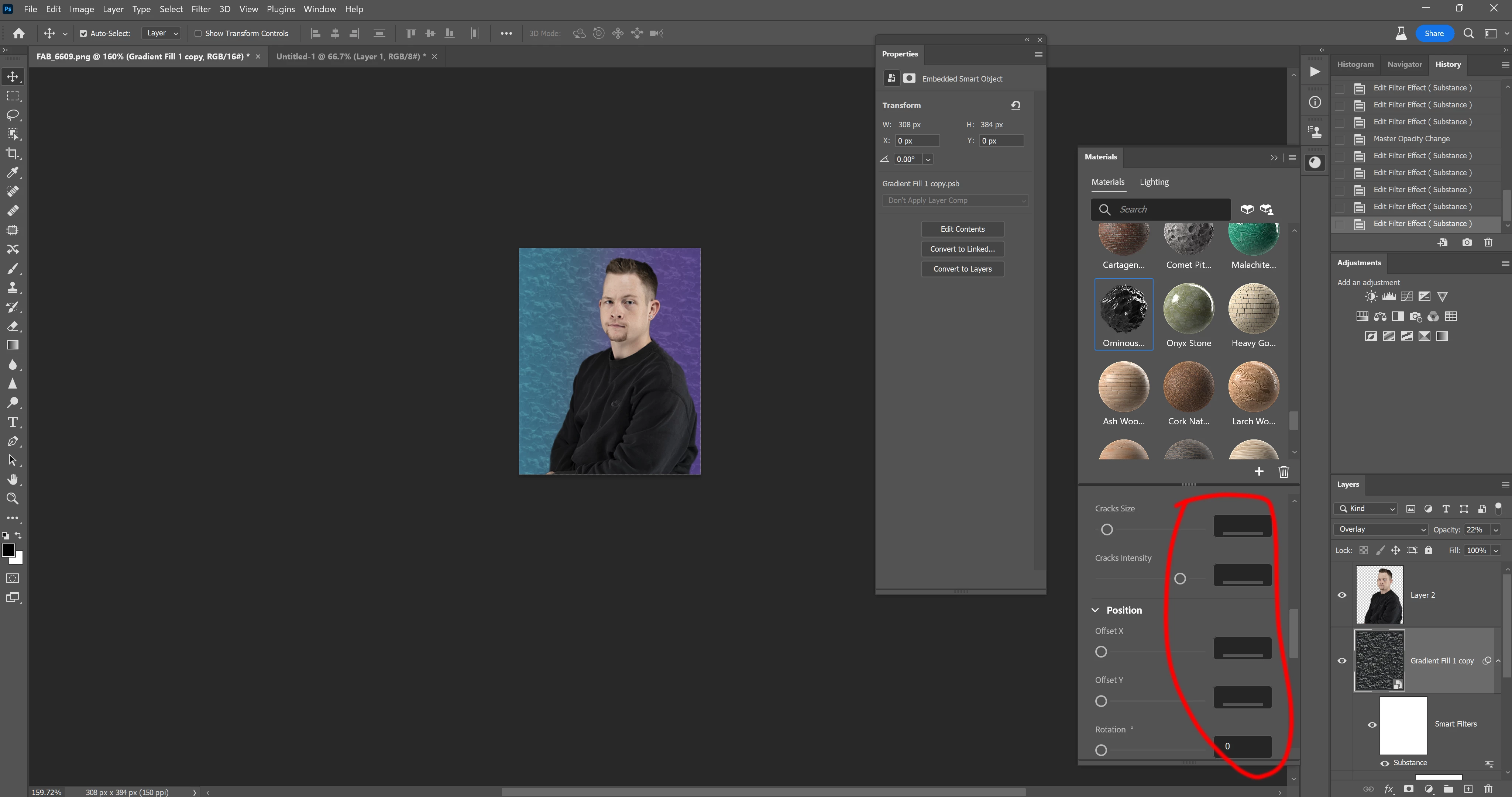Select the Crop tool
Image resolution: width=1512 pixels, height=797 pixels.
coord(12,153)
